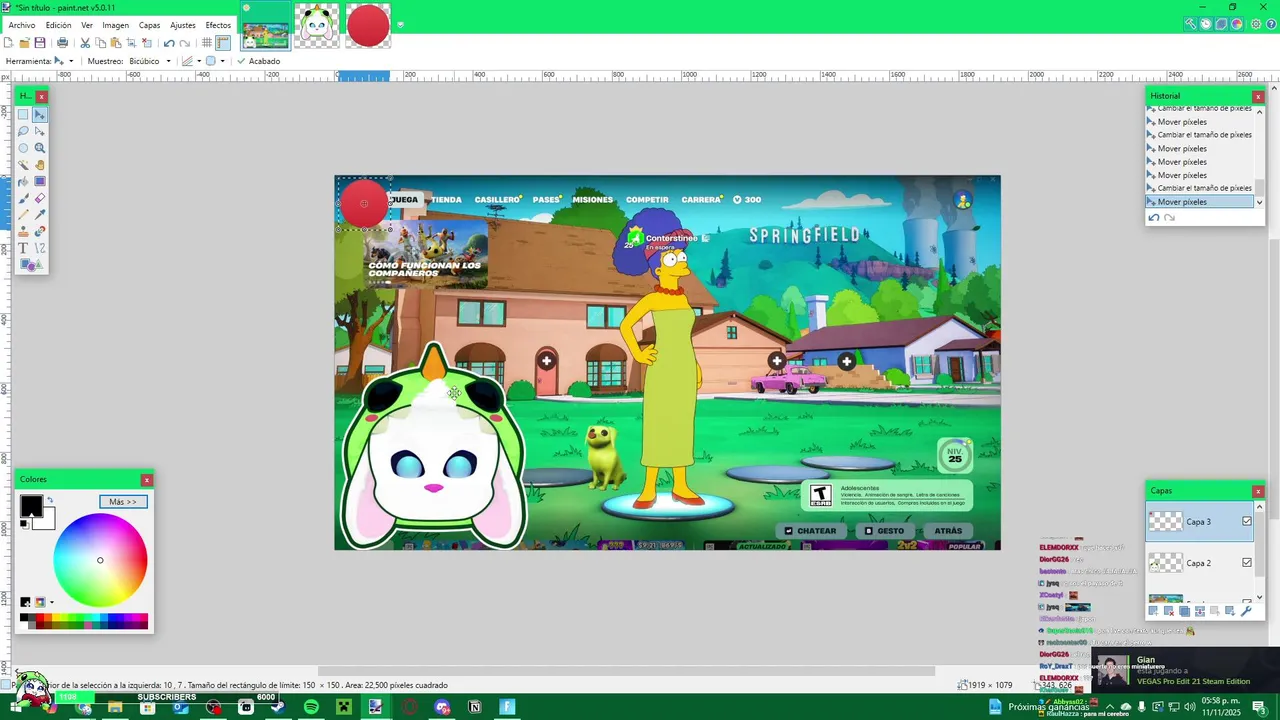Click the Más >> button in Colores
This screenshot has width=1280, height=720.
tap(123, 501)
